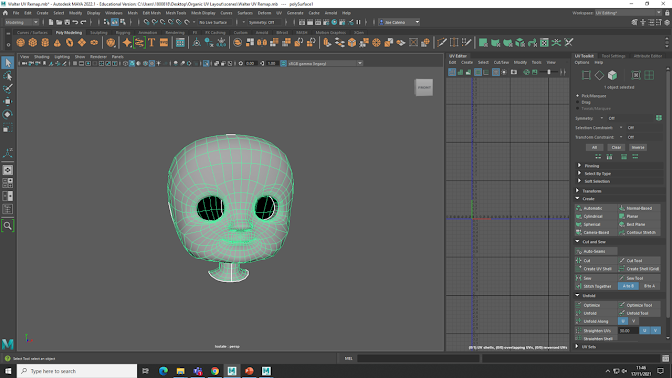Viewport: 672px width, 378px height.
Task: Click the polygon cylinder shelf icon
Action: point(45,42)
